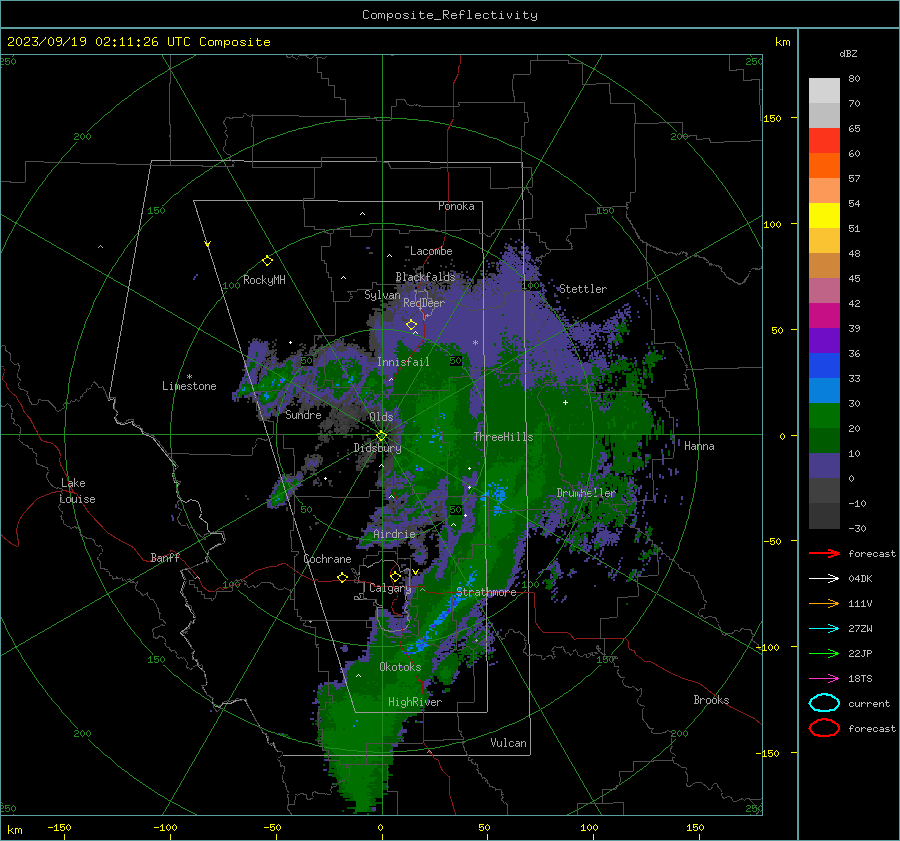Screen dimensions: 900x841
Task: Click the RockyMH yellow station marker
Action: click(x=267, y=261)
